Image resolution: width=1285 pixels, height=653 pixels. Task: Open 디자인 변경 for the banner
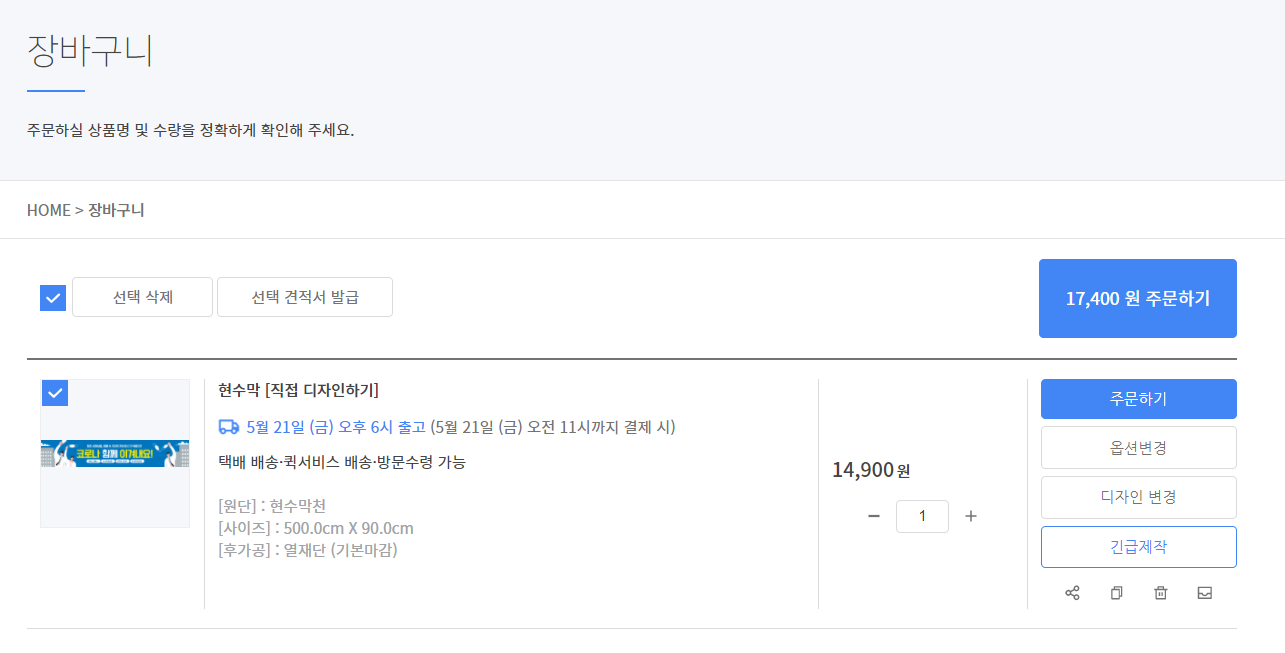point(1138,497)
